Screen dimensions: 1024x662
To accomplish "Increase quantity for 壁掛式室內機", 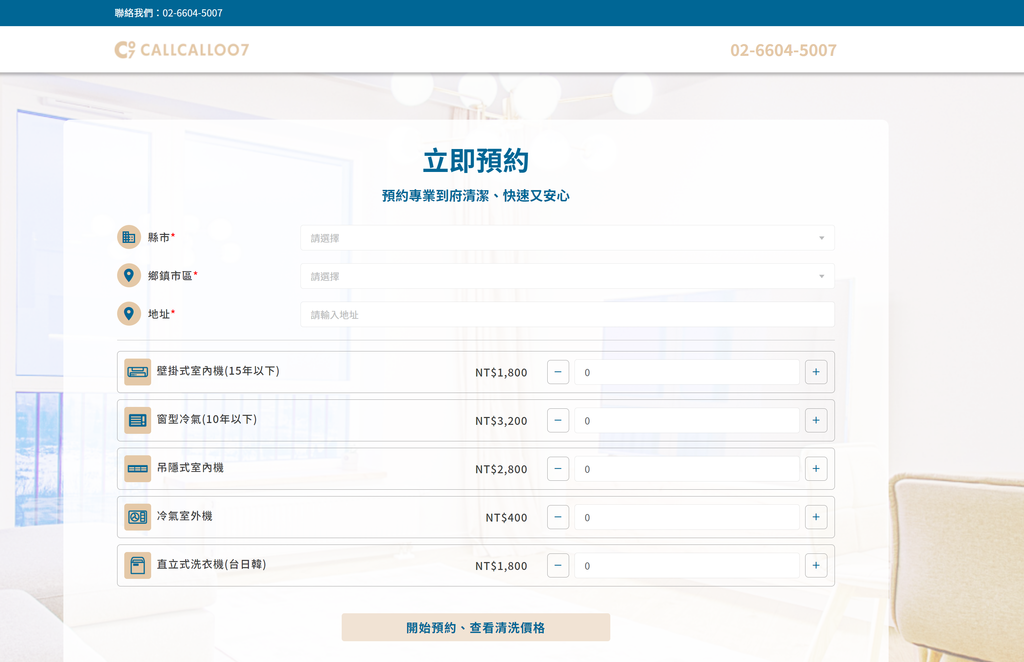I will pos(816,372).
